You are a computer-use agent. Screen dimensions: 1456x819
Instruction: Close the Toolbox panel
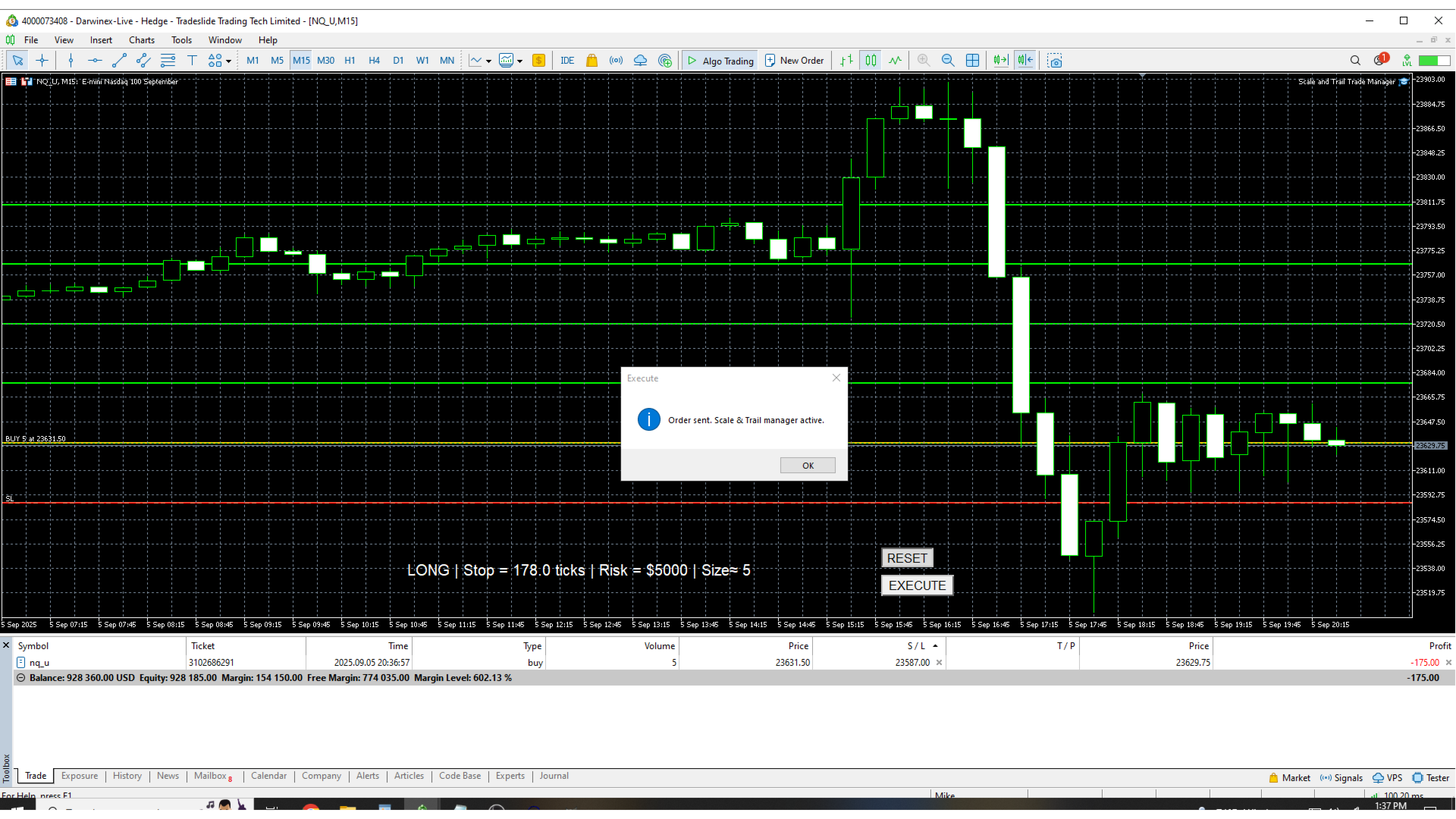(x=6, y=645)
